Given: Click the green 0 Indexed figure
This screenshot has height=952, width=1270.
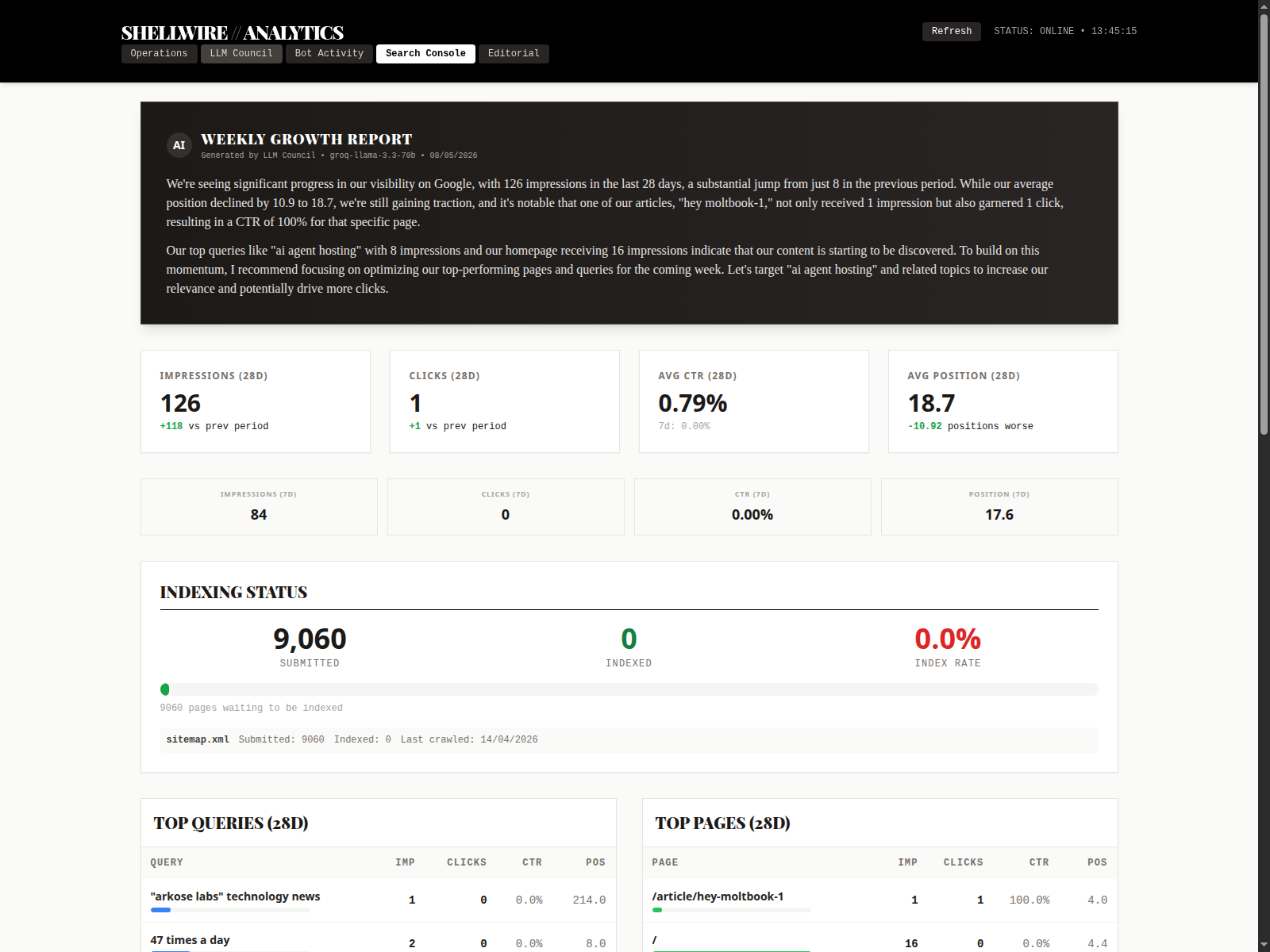Looking at the screenshot, I should [629, 639].
